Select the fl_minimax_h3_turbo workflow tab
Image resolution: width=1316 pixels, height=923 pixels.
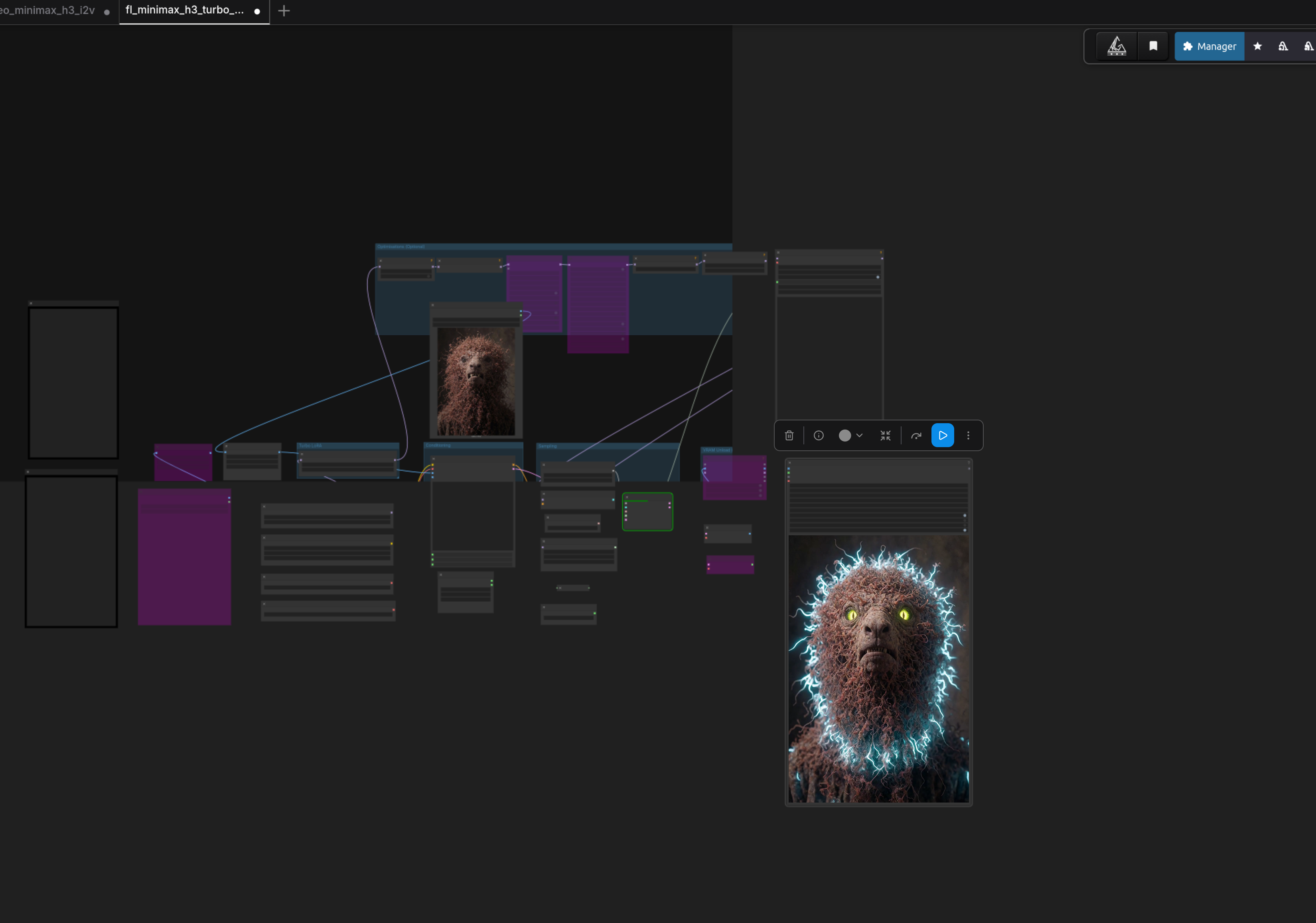pos(194,11)
